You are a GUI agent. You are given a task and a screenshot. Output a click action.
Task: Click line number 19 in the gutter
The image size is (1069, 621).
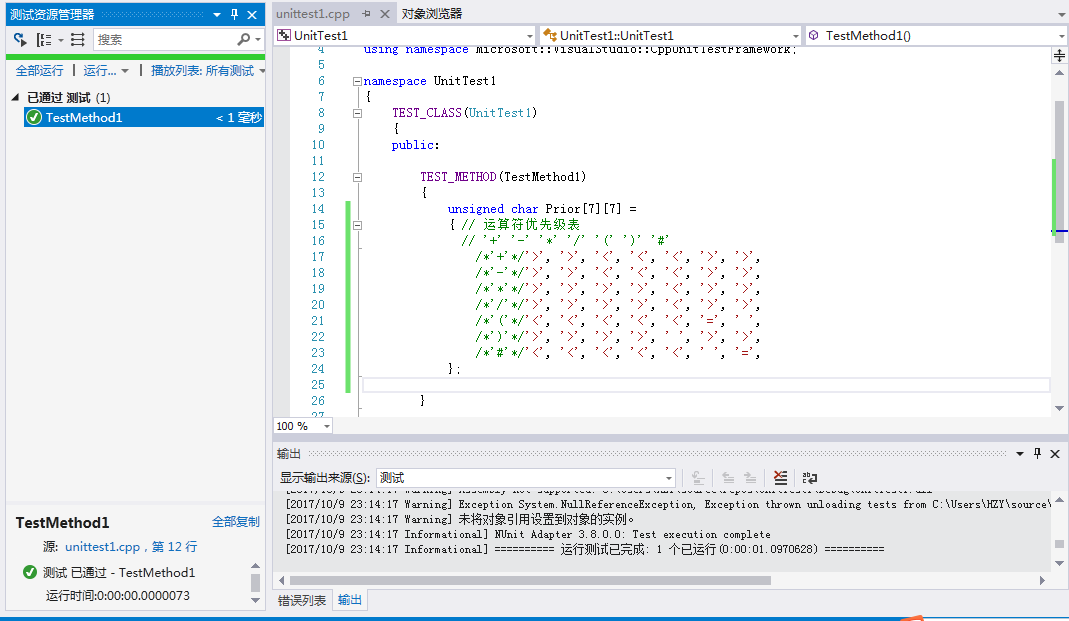(318, 289)
